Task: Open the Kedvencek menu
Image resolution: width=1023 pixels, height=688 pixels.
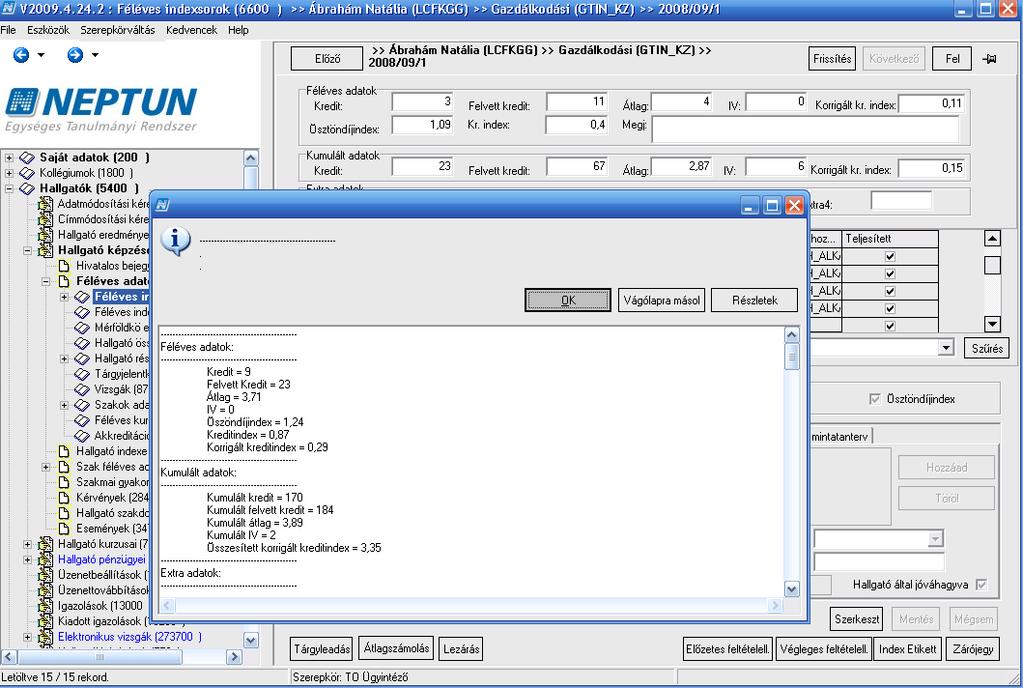Action: click(x=192, y=30)
